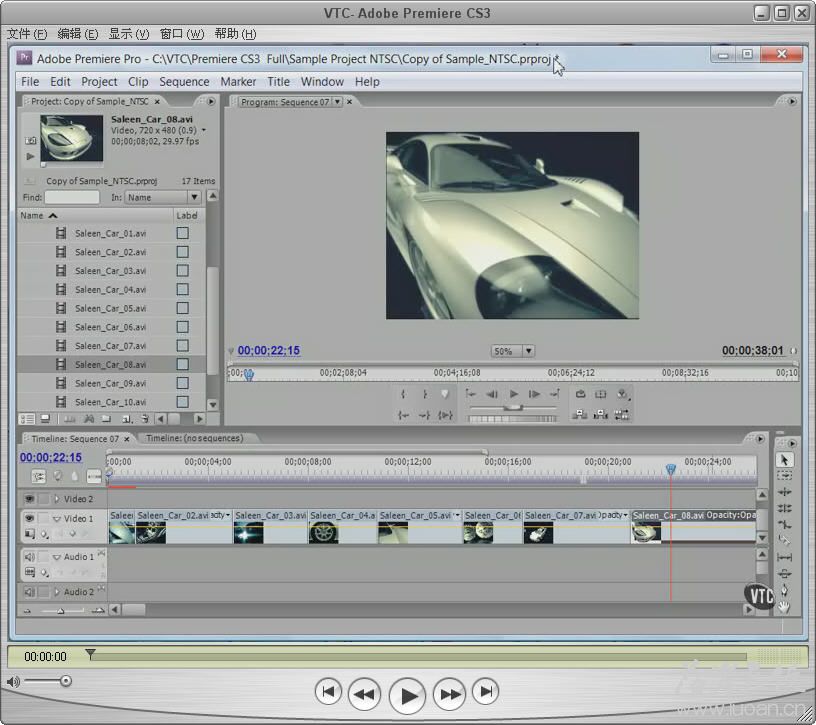Click the Trim monitor button

[621, 414]
